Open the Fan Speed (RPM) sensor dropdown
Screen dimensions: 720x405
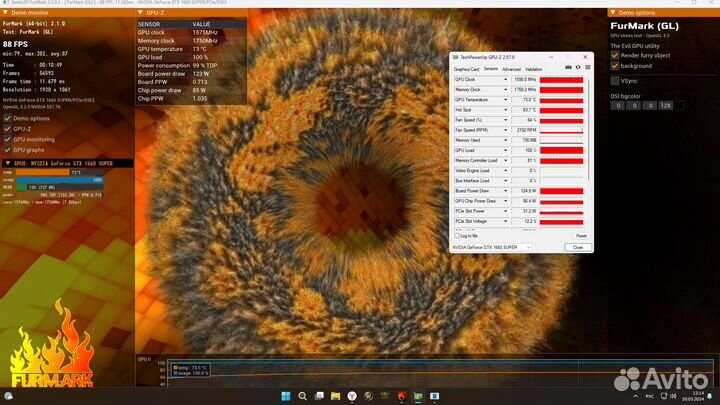point(506,130)
